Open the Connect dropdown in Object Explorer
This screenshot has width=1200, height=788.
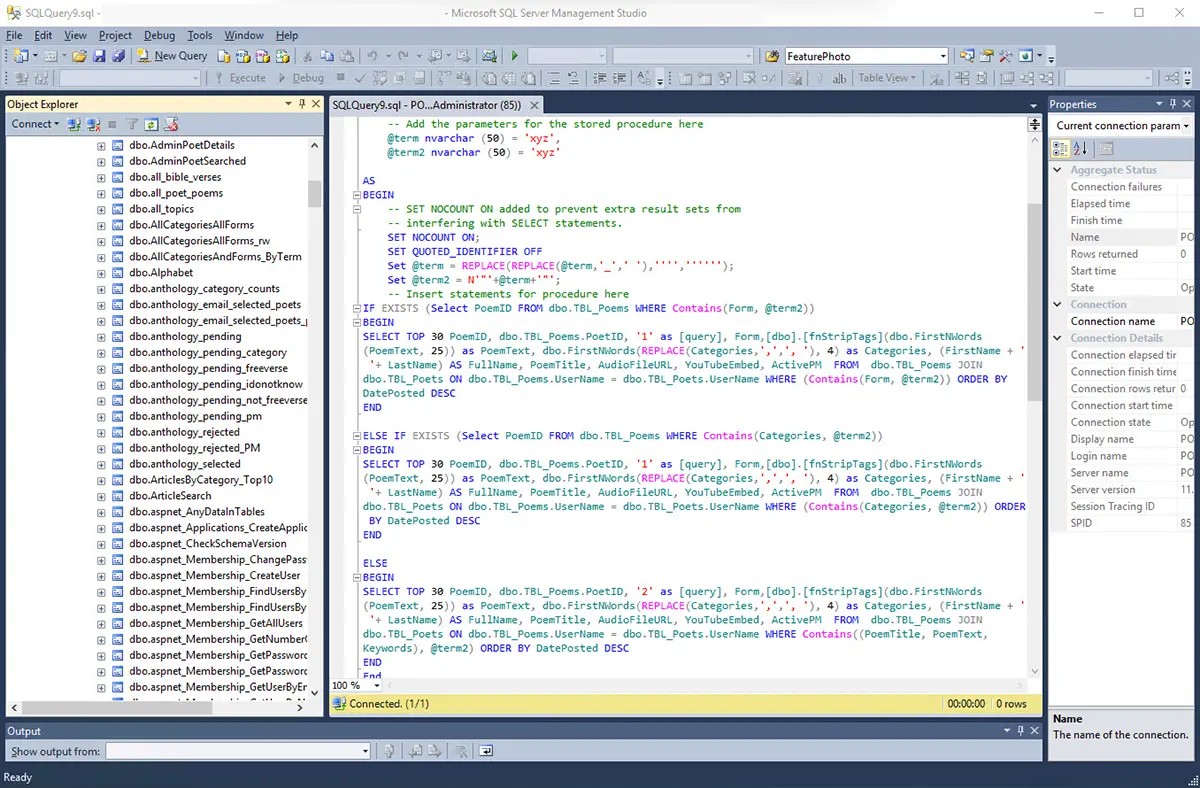click(x=35, y=124)
